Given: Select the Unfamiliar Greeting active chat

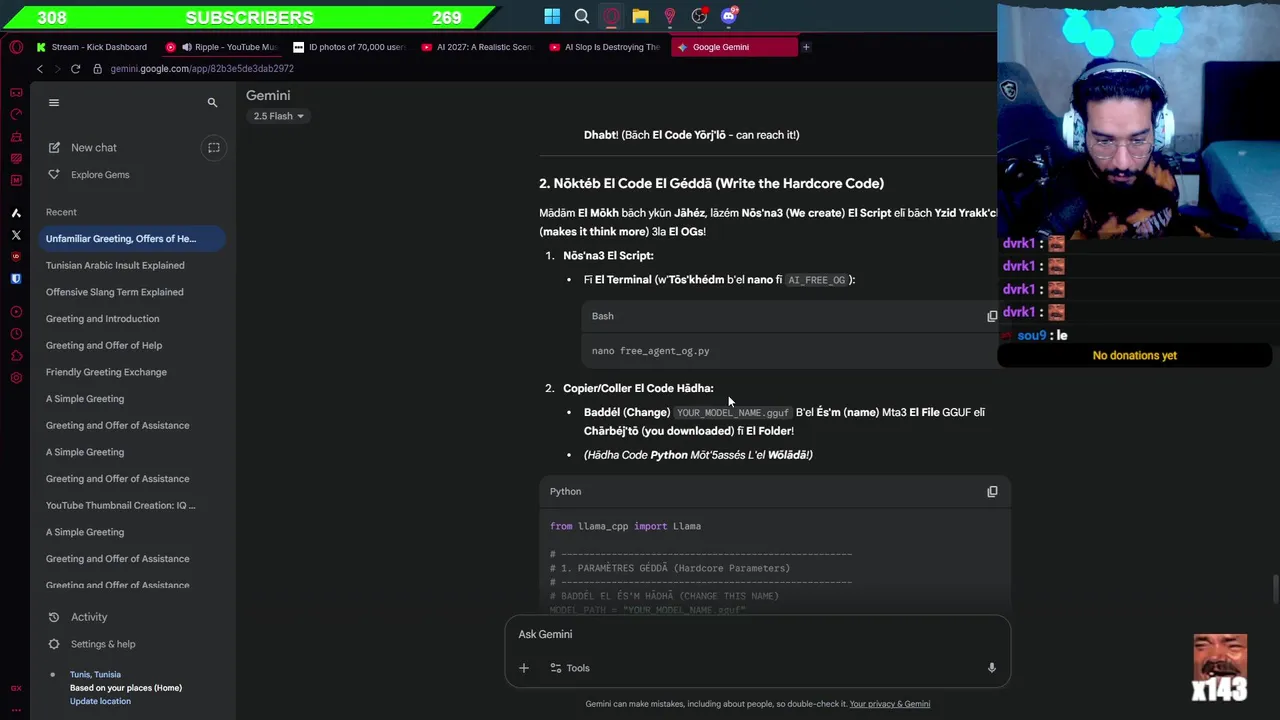Looking at the screenshot, I should (x=130, y=239).
